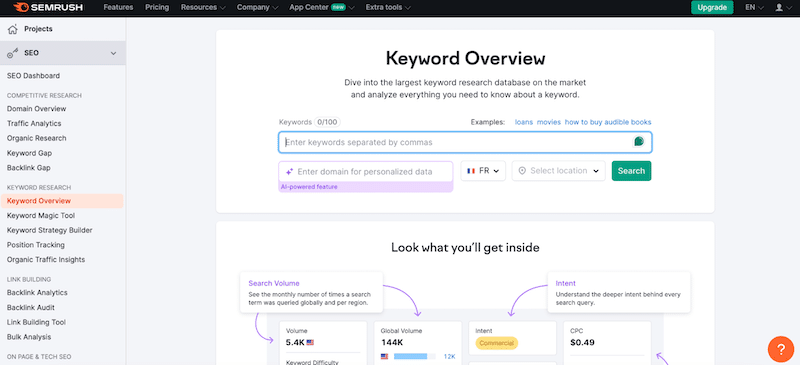Open the Select location dropdown
The height and width of the screenshot is (365, 800).
(x=559, y=171)
